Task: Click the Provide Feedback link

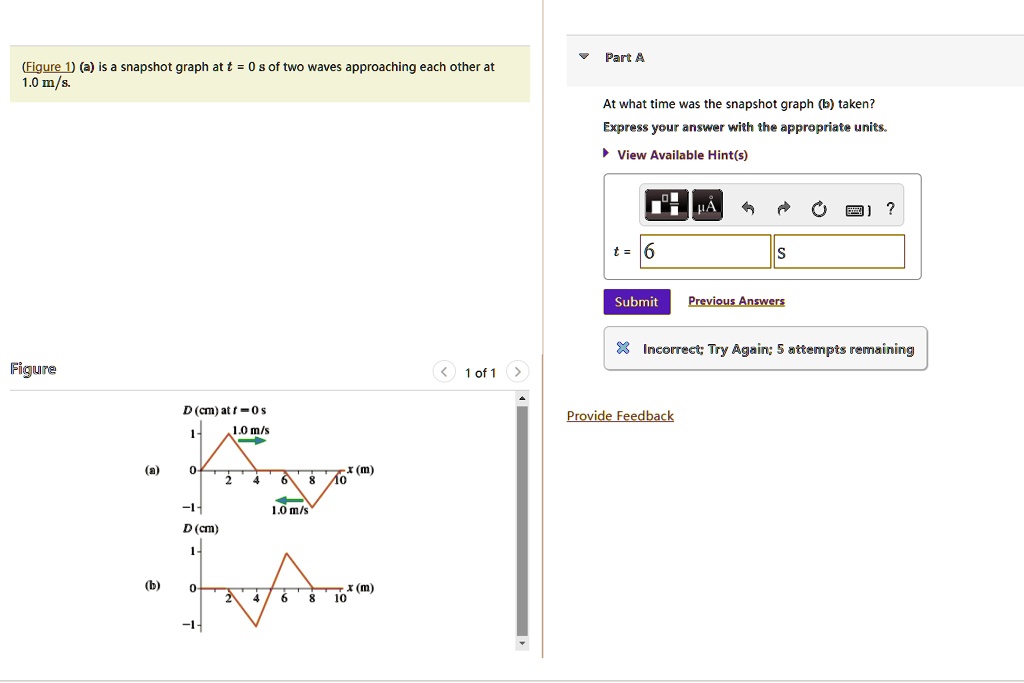Action: pyautogui.click(x=620, y=415)
